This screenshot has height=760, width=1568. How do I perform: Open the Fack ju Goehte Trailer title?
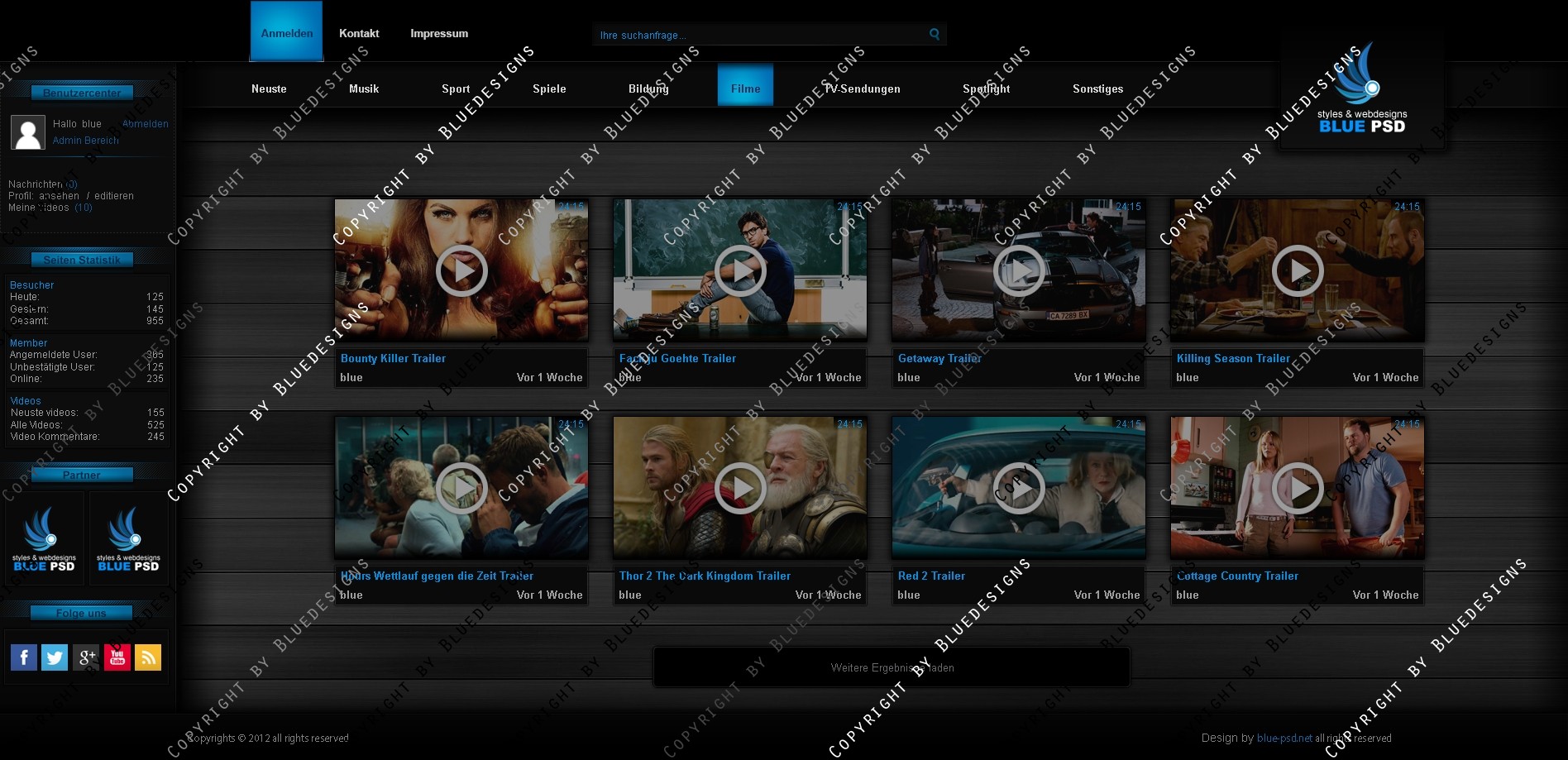click(677, 358)
